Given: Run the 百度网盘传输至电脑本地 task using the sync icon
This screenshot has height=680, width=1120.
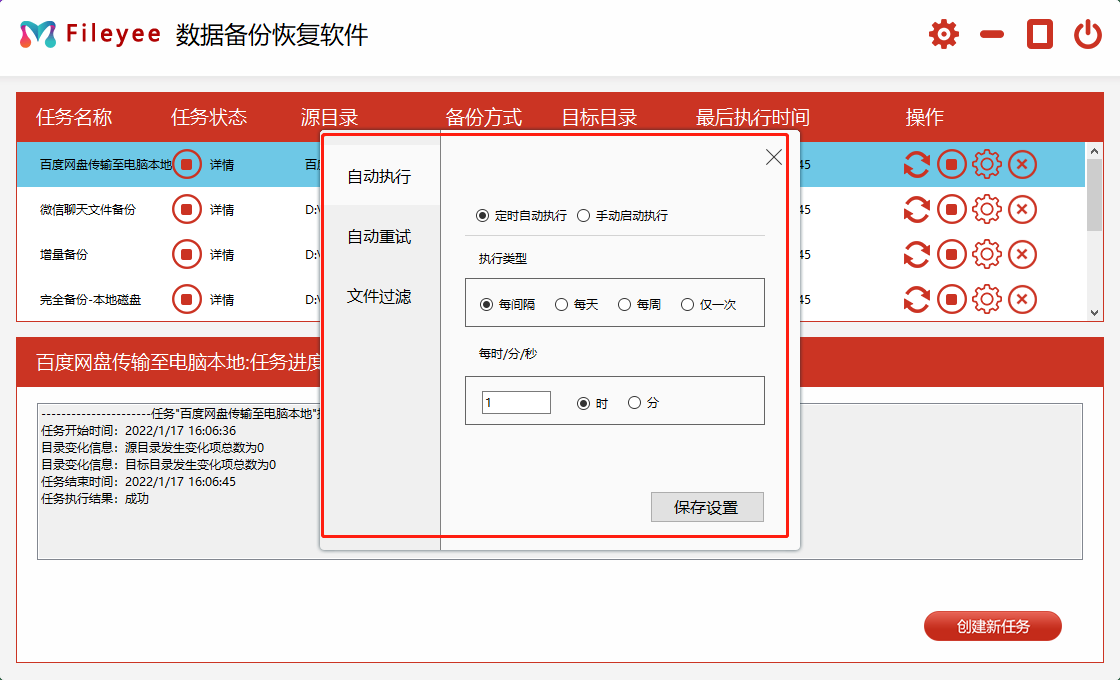Looking at the screenshot, I should click(x=916, y=164).
